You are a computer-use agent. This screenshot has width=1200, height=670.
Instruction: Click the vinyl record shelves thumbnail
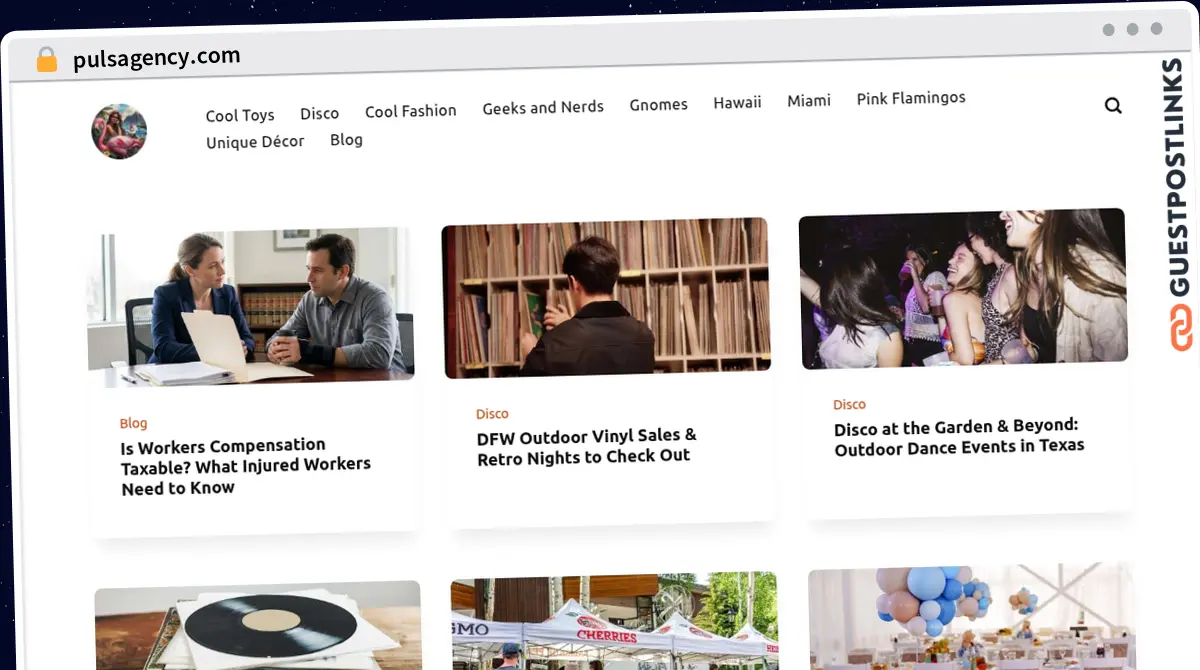[606, 298]
